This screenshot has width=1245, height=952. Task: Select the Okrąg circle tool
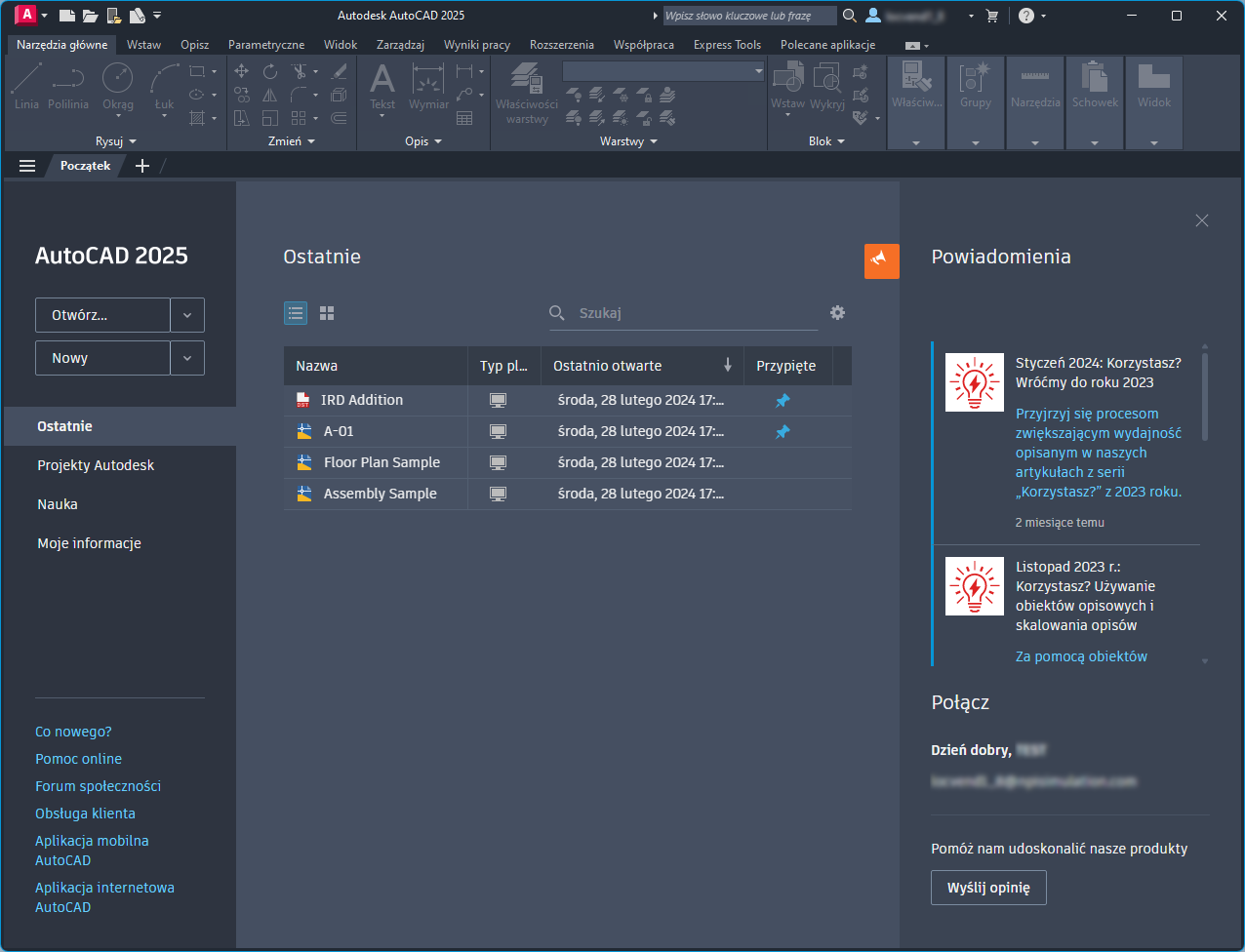click(118, 86)
